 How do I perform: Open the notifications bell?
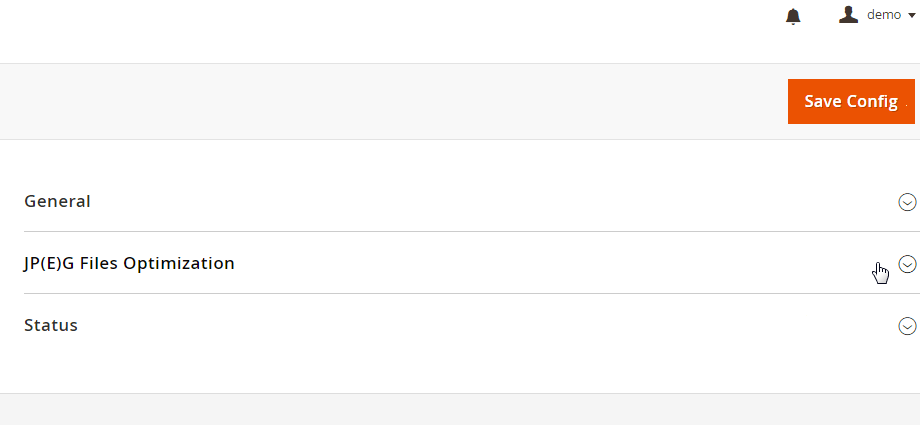(793, 16)
